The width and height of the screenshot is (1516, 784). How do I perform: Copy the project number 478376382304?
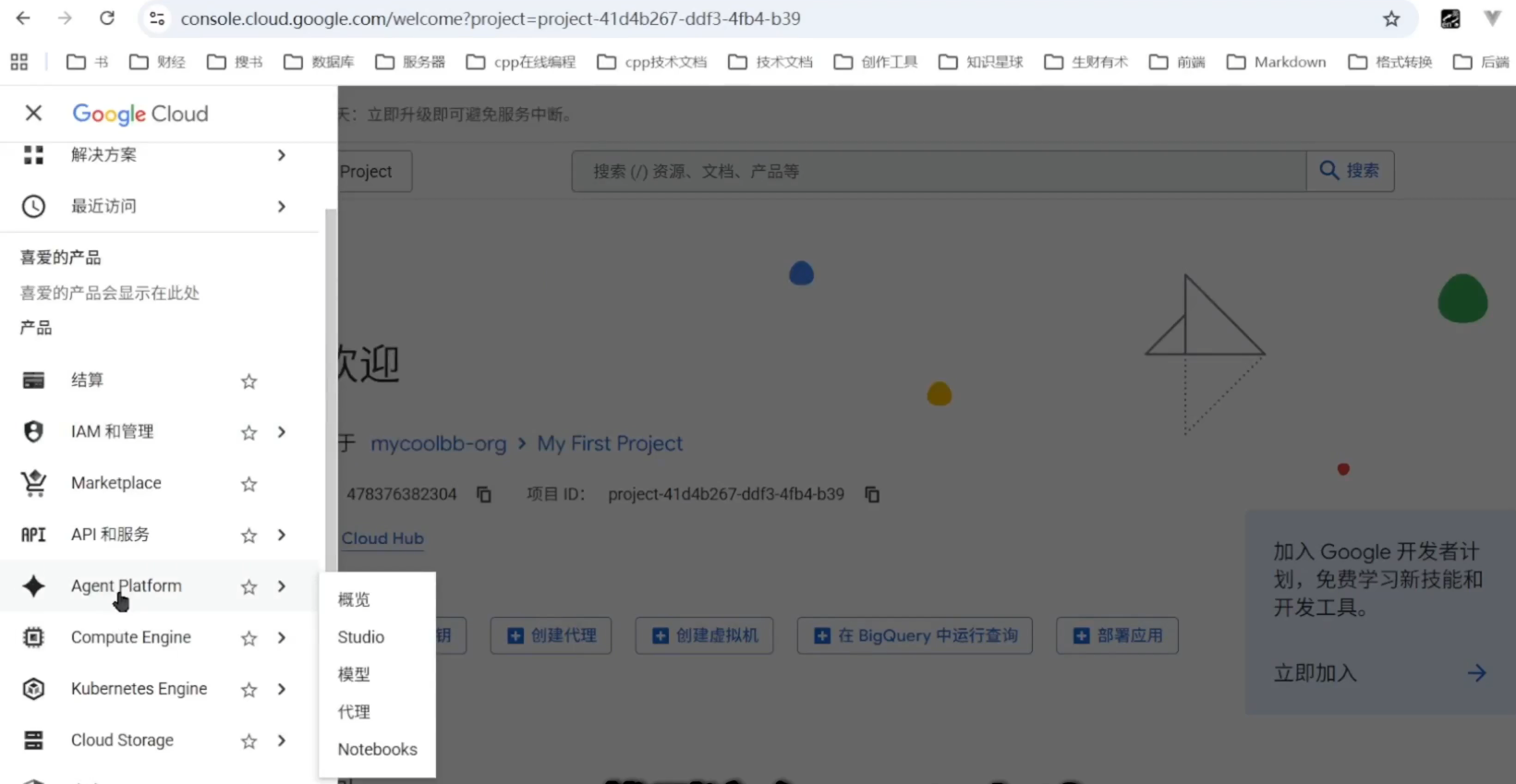pos(484,495)
